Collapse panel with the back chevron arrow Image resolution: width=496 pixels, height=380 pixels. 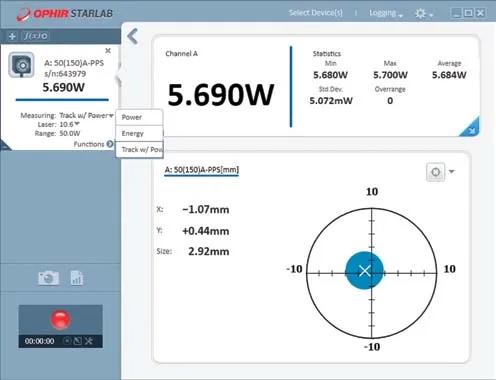coord(133,36)
